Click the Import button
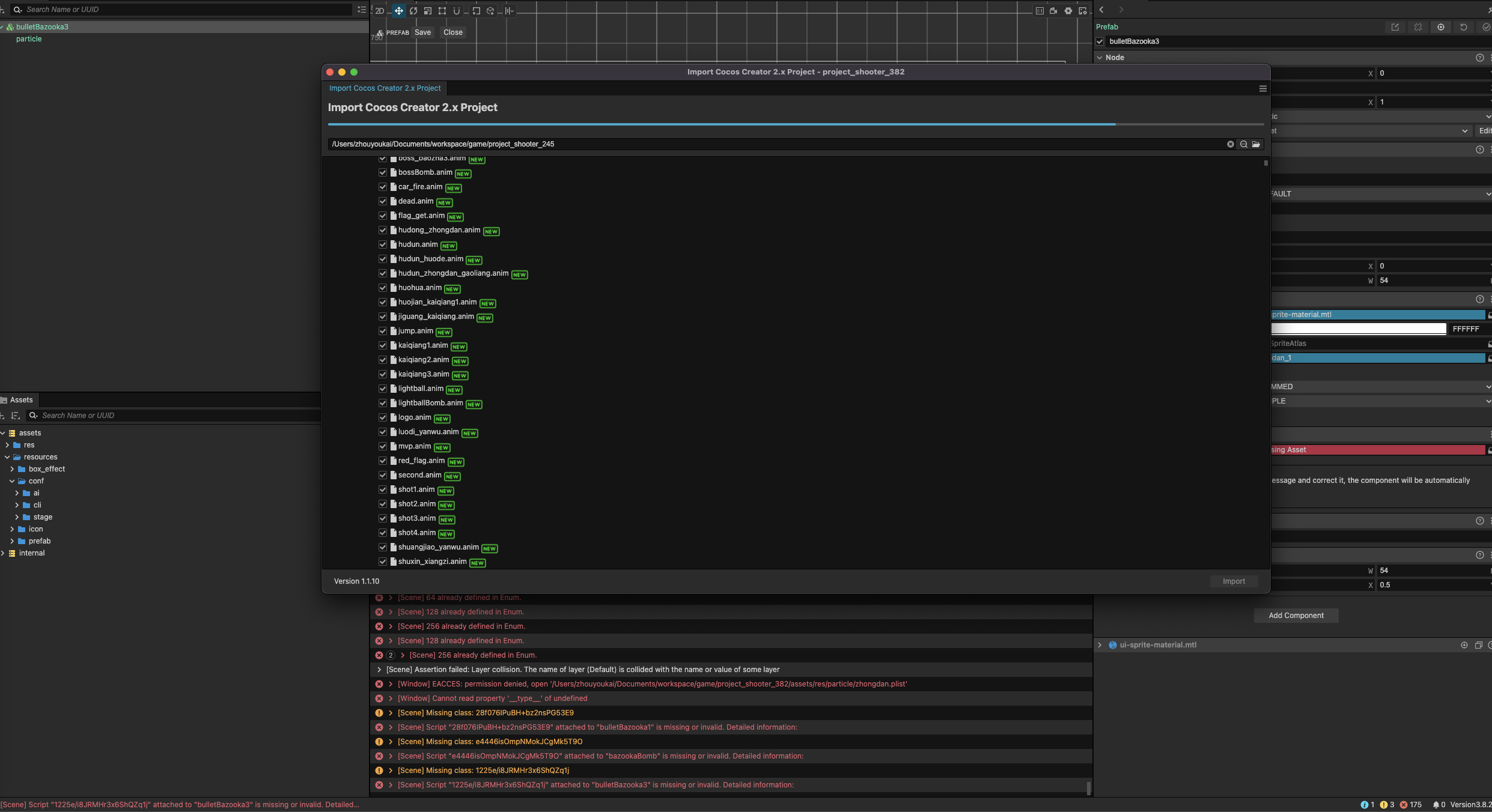The image size is (1492, 812). click(1234, 581)
